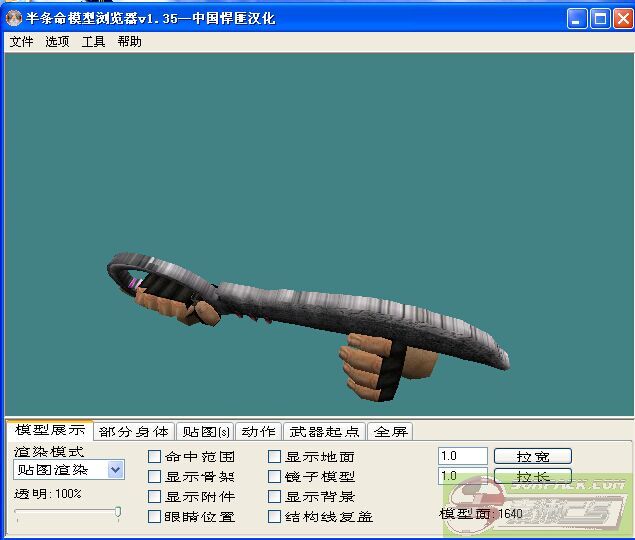Click the 拉宽 button
The image size is (635, 540).
point(532,456)
